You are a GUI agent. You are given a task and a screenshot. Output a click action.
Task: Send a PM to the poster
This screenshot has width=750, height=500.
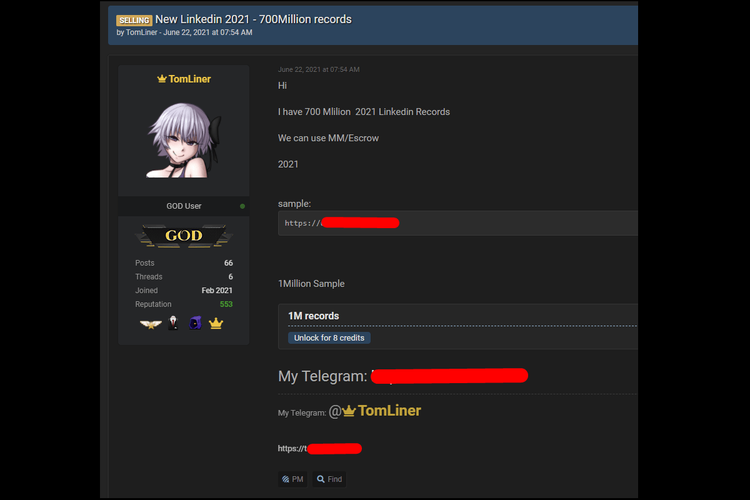point(293,479)
